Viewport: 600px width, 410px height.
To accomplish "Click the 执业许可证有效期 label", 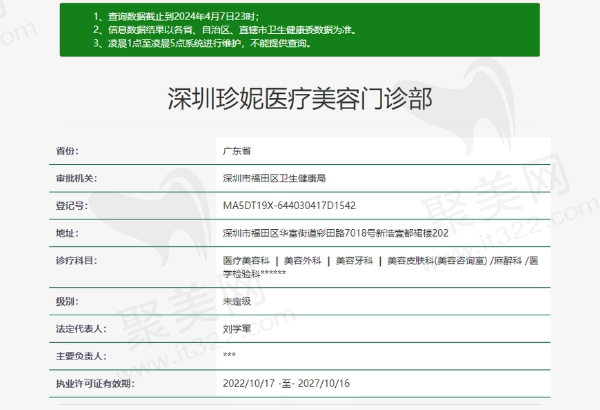I will pos(95,383).
